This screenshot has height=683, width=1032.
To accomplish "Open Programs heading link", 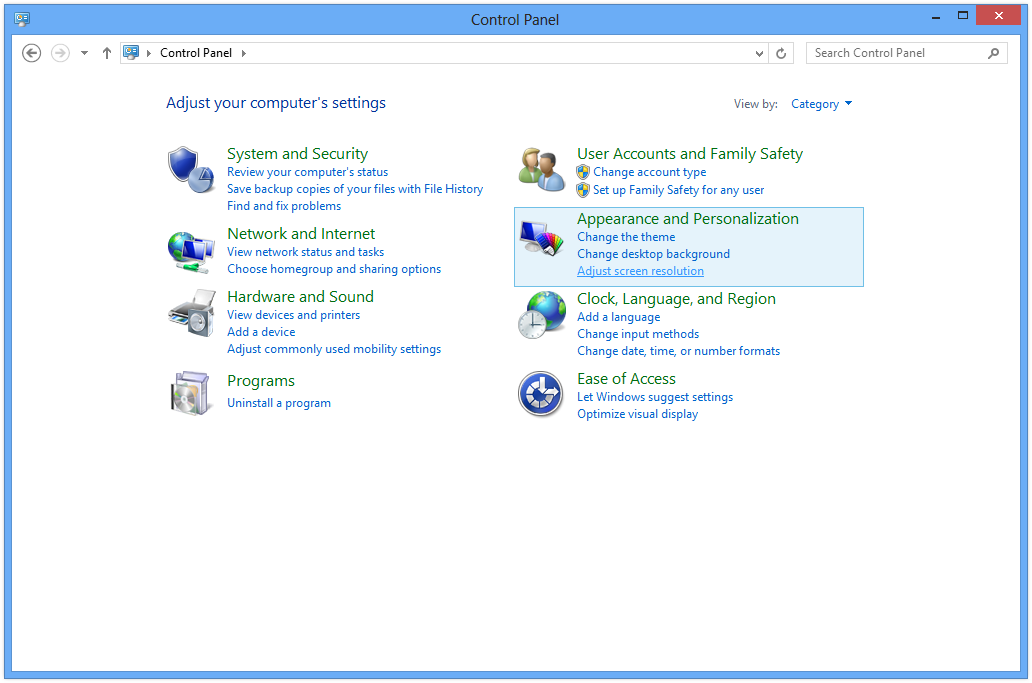I will click(x=261, y=381).
